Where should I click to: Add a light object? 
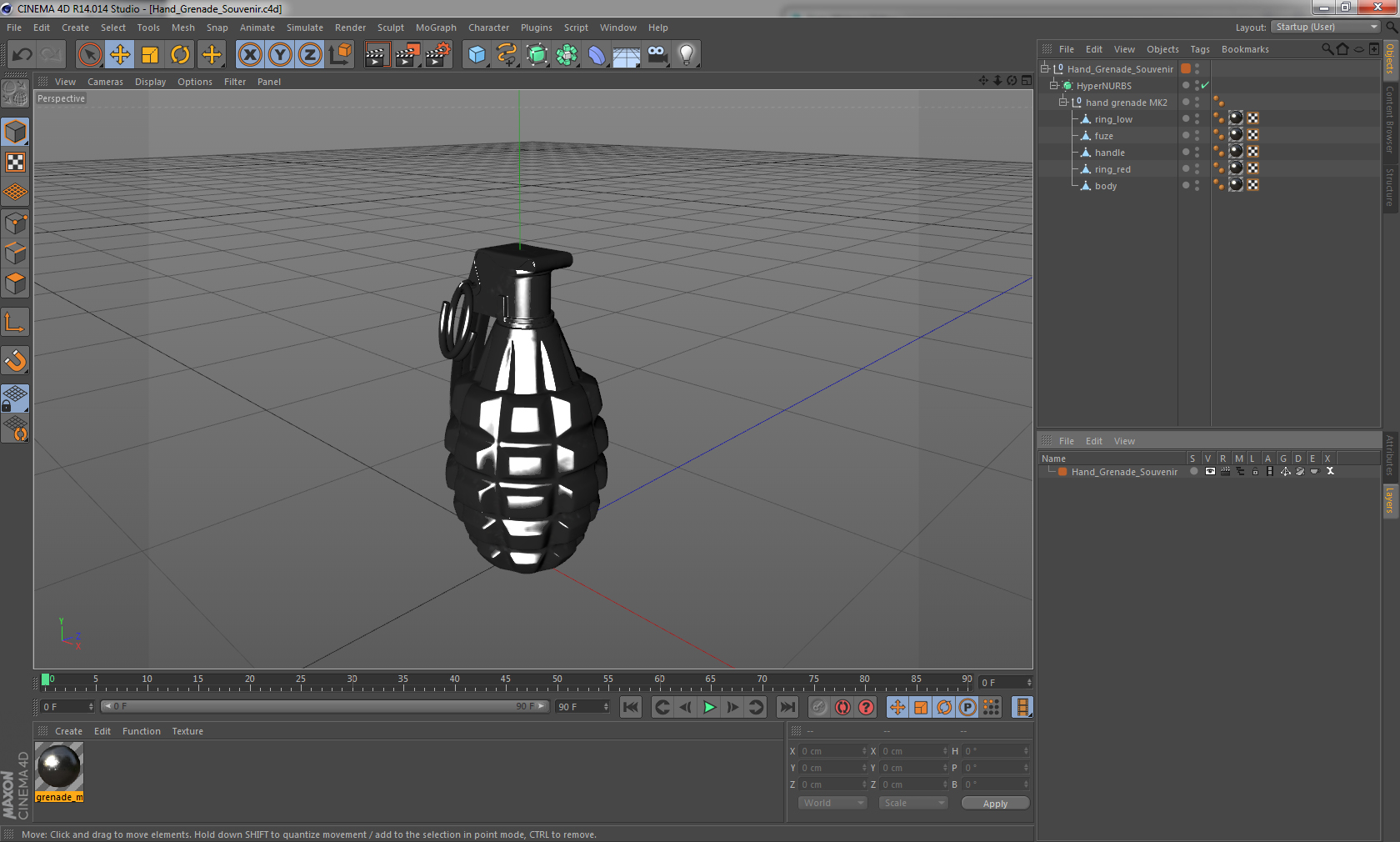click(687, 55)
